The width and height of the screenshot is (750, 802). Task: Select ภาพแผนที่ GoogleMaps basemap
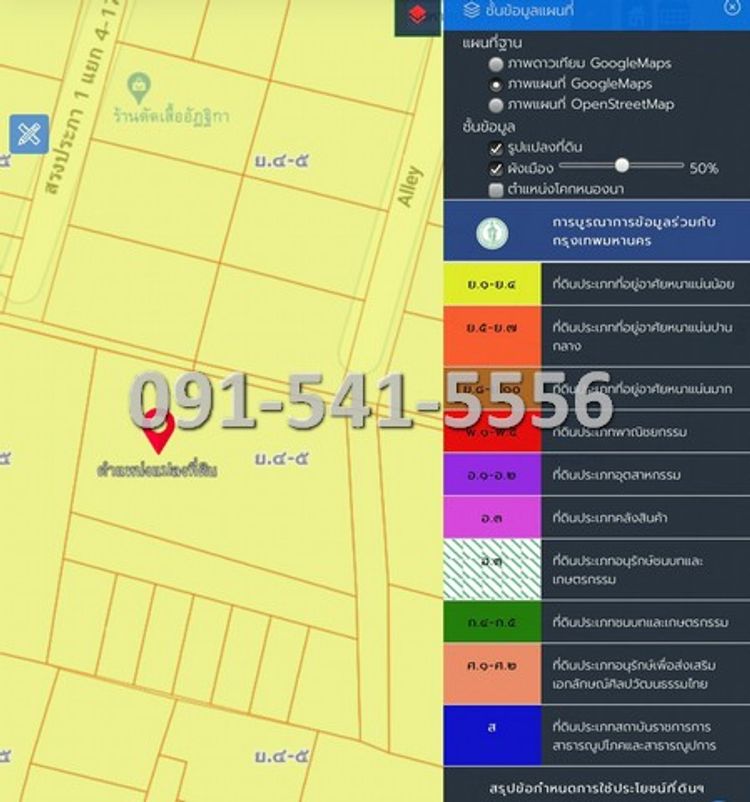point(496,84)
